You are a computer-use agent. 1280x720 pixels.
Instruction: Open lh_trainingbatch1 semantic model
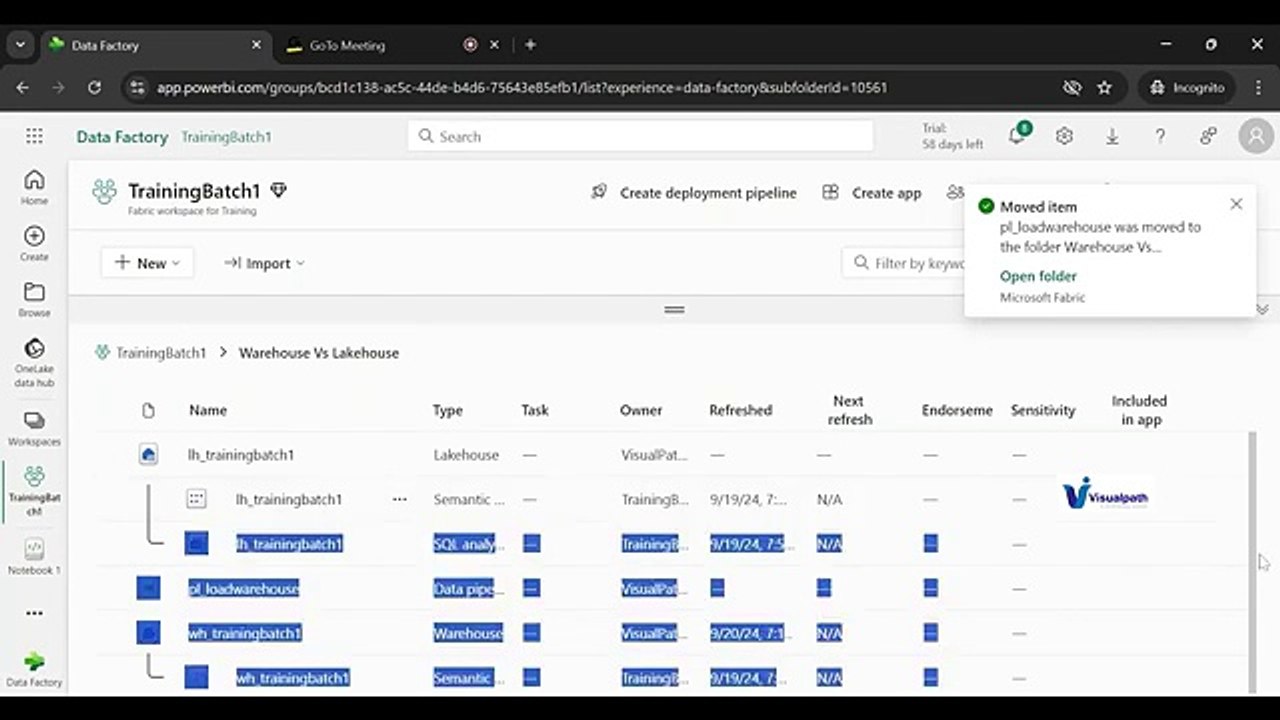[289, 499]
